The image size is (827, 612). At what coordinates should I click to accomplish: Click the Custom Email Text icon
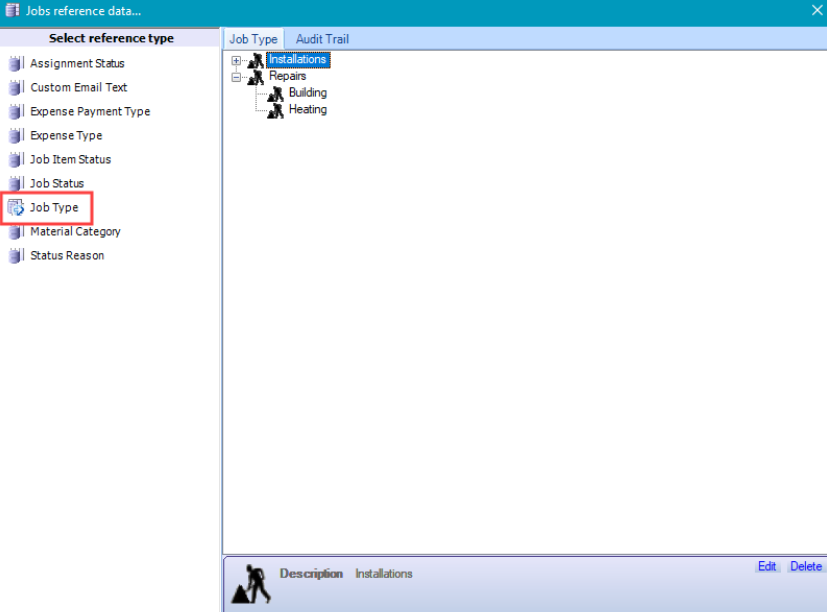(16, 88)
